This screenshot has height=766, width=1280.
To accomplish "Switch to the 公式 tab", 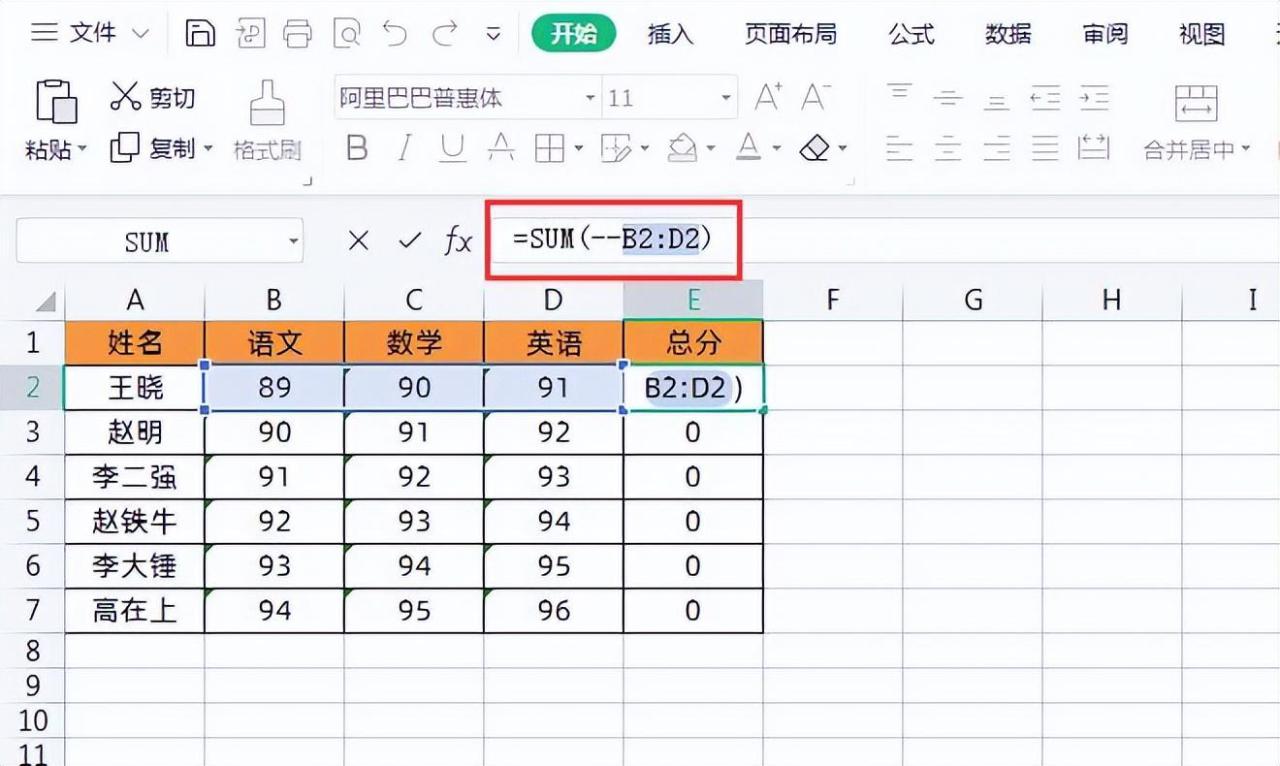I will [x=912, y=34].
